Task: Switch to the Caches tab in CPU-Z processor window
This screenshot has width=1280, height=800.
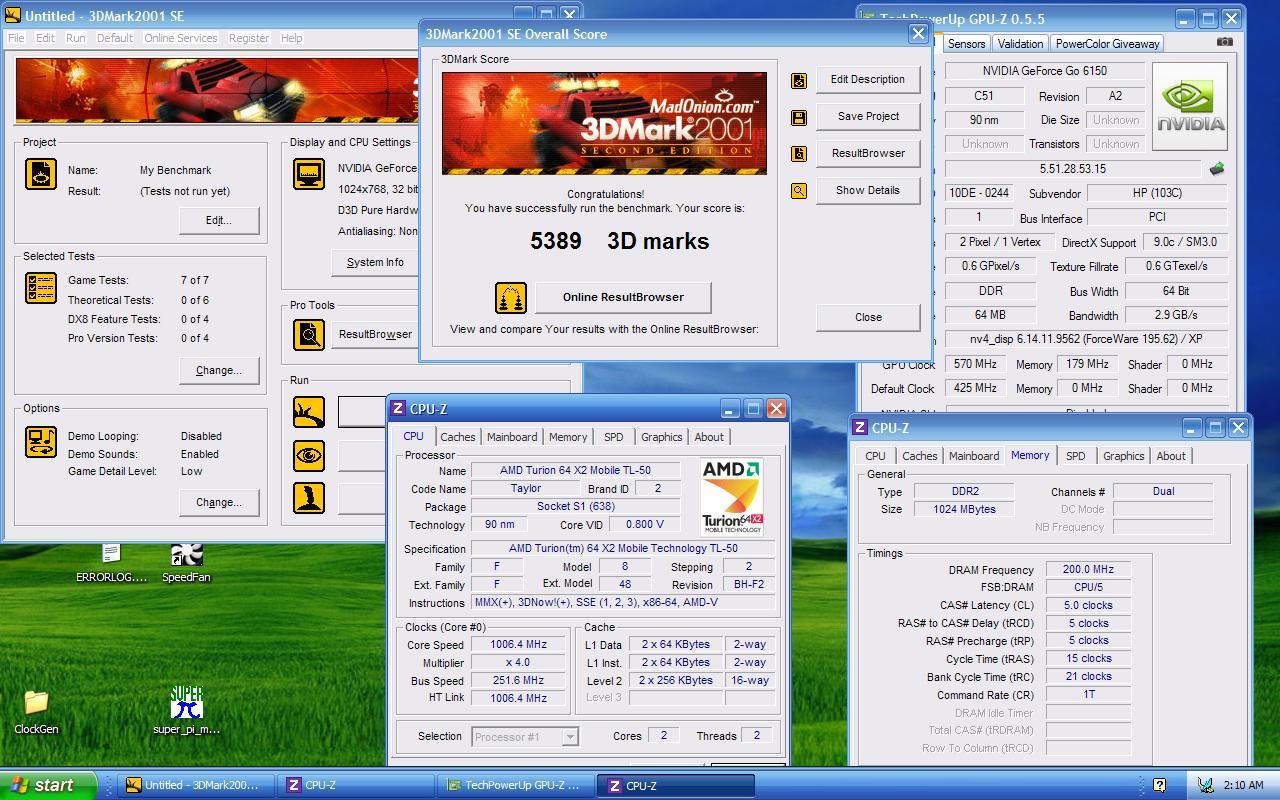Action: (x=457, y=437)
